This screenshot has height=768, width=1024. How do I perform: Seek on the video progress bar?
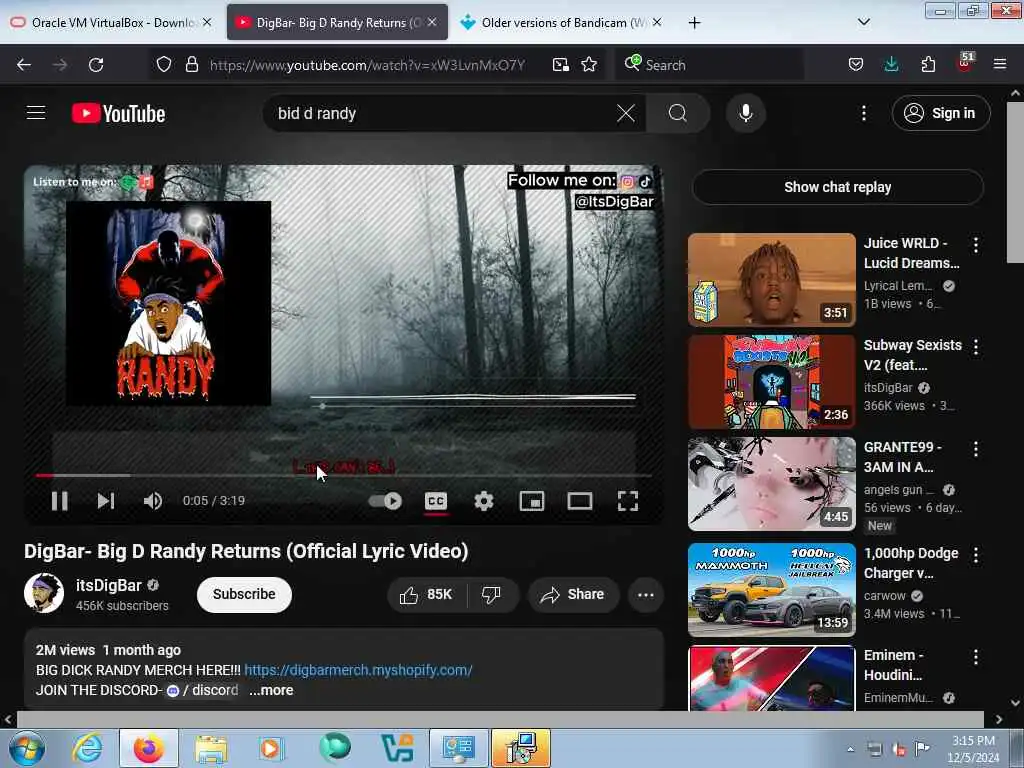(344, 475)
